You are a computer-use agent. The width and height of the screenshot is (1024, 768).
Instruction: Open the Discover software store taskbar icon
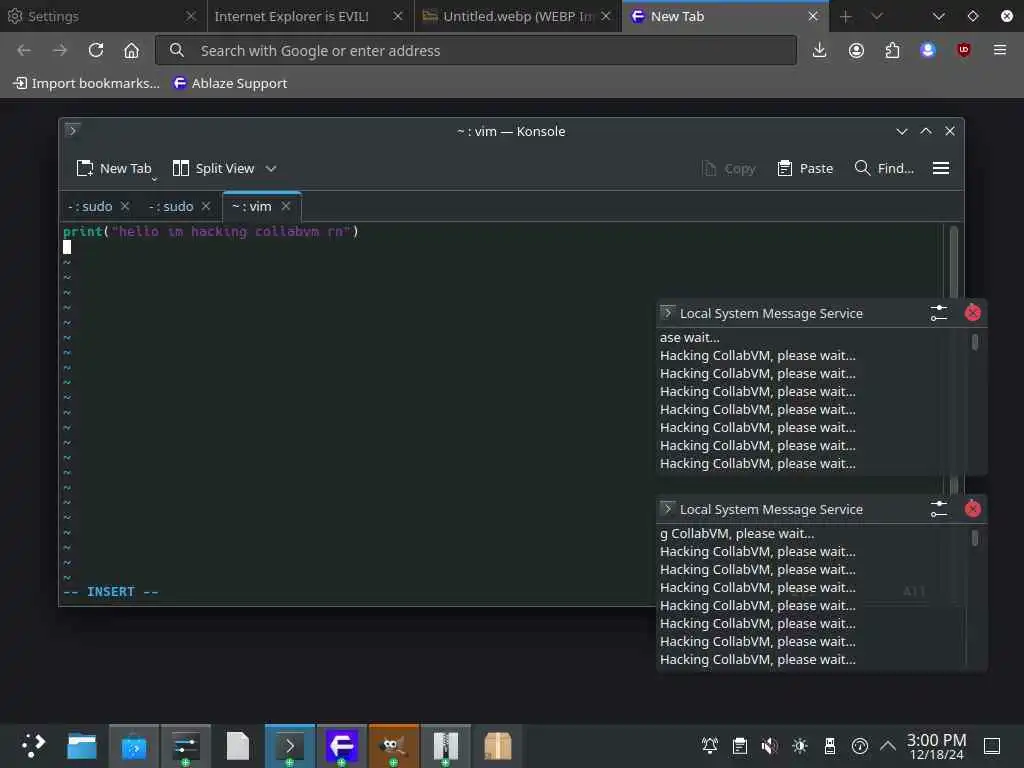point(134,746)
